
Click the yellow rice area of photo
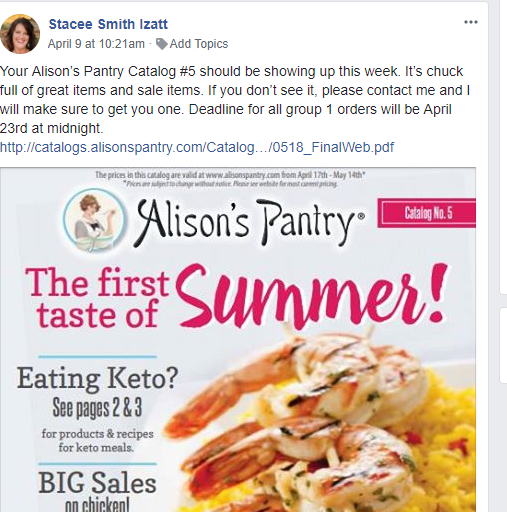click(448, 417)
